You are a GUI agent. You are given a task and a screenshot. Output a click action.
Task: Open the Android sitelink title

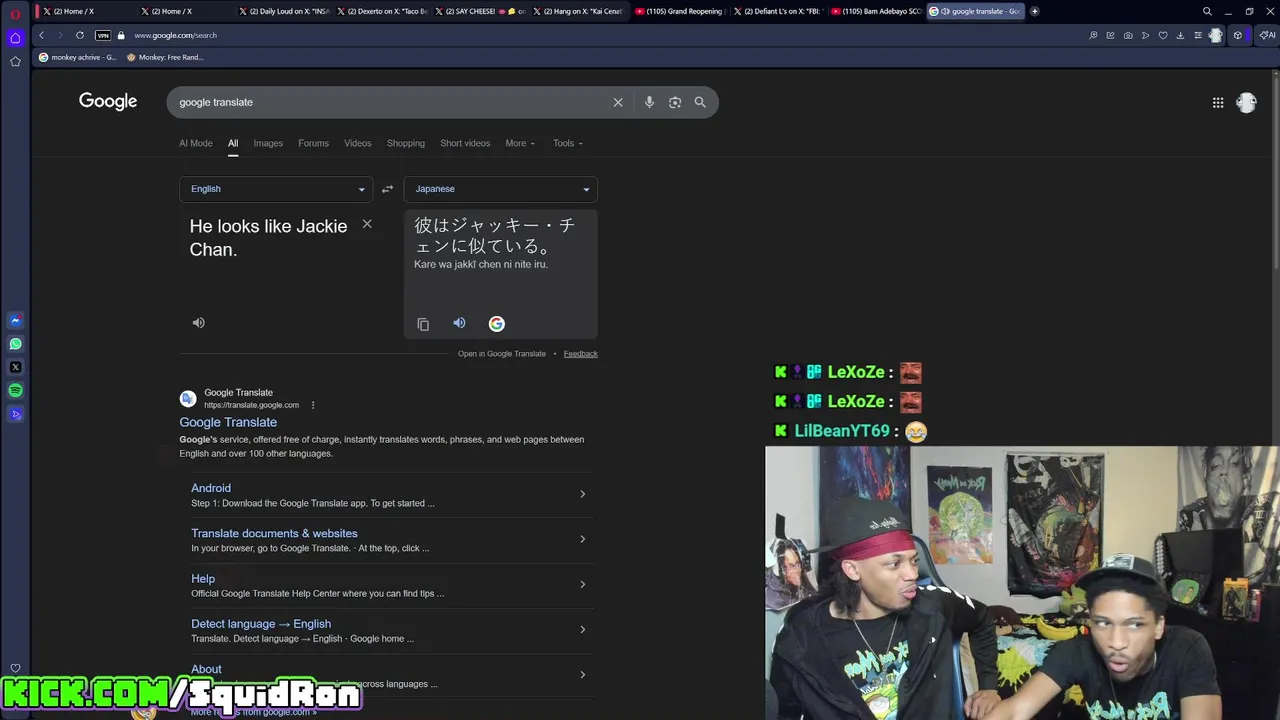211,488
